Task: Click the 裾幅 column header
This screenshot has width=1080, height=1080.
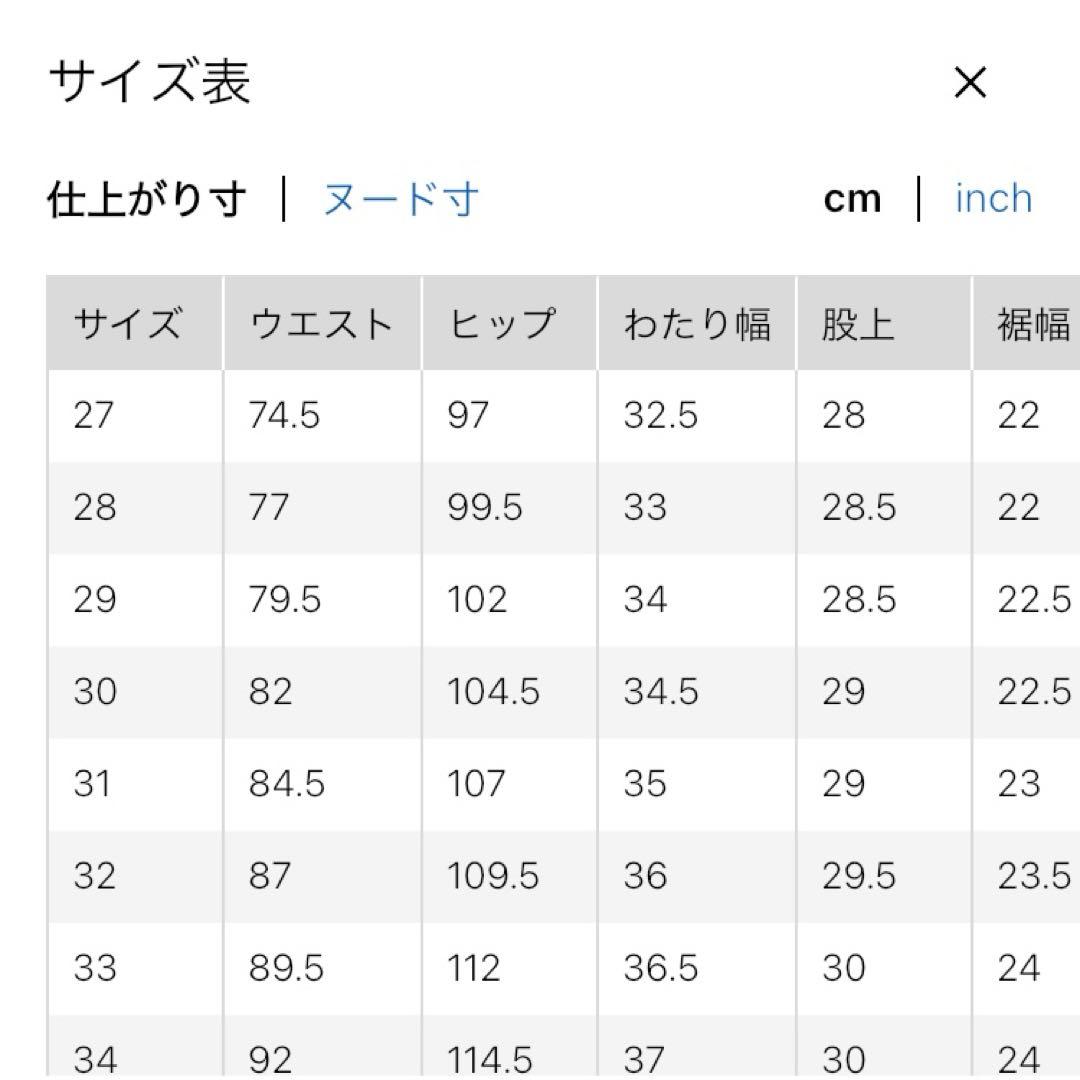Action: (1033, 325)
